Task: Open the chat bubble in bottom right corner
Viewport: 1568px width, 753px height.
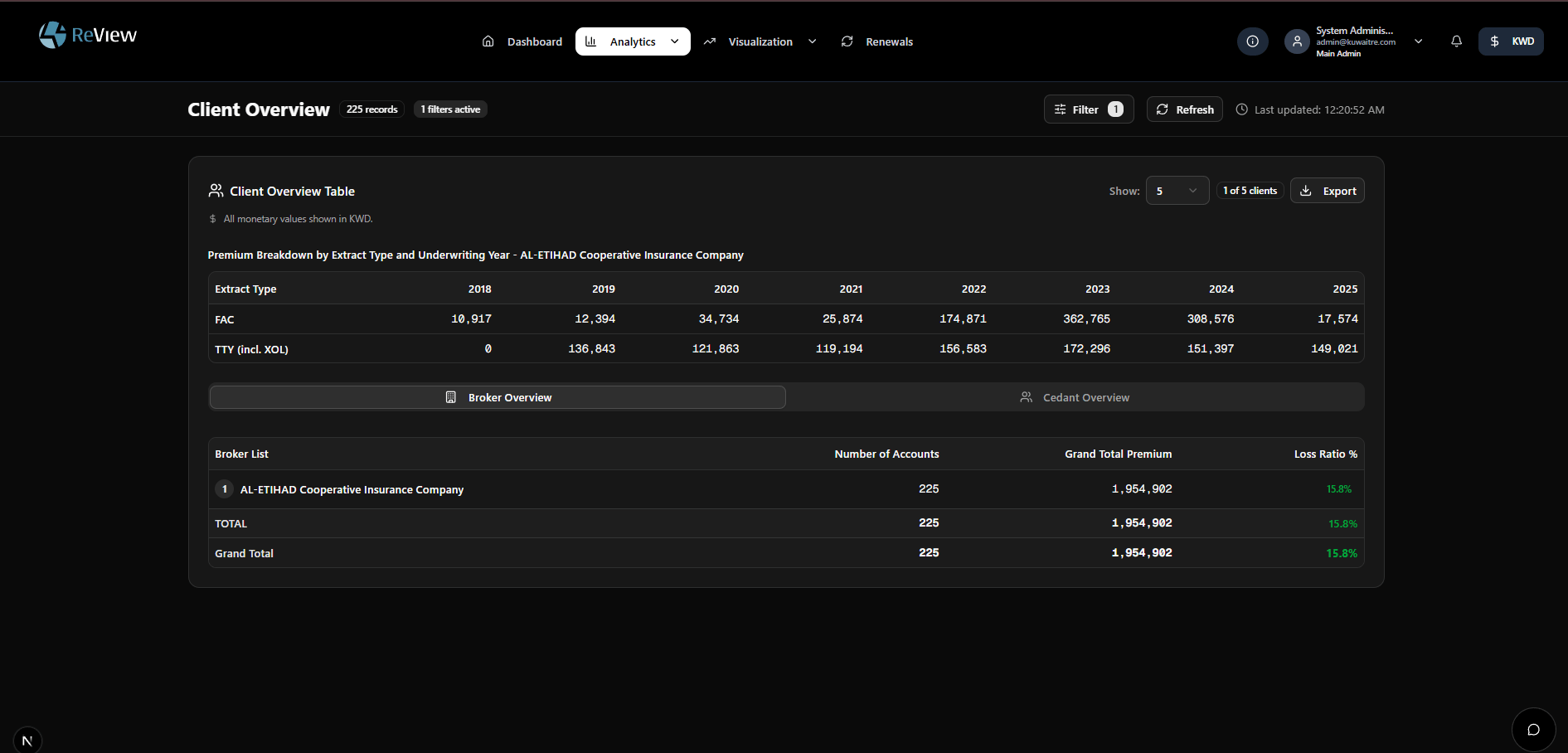Action: point(1533,729)
